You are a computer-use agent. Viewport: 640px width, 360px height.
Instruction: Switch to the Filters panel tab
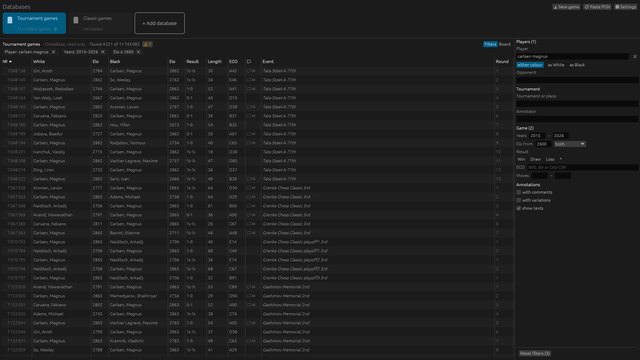(490, 44)
